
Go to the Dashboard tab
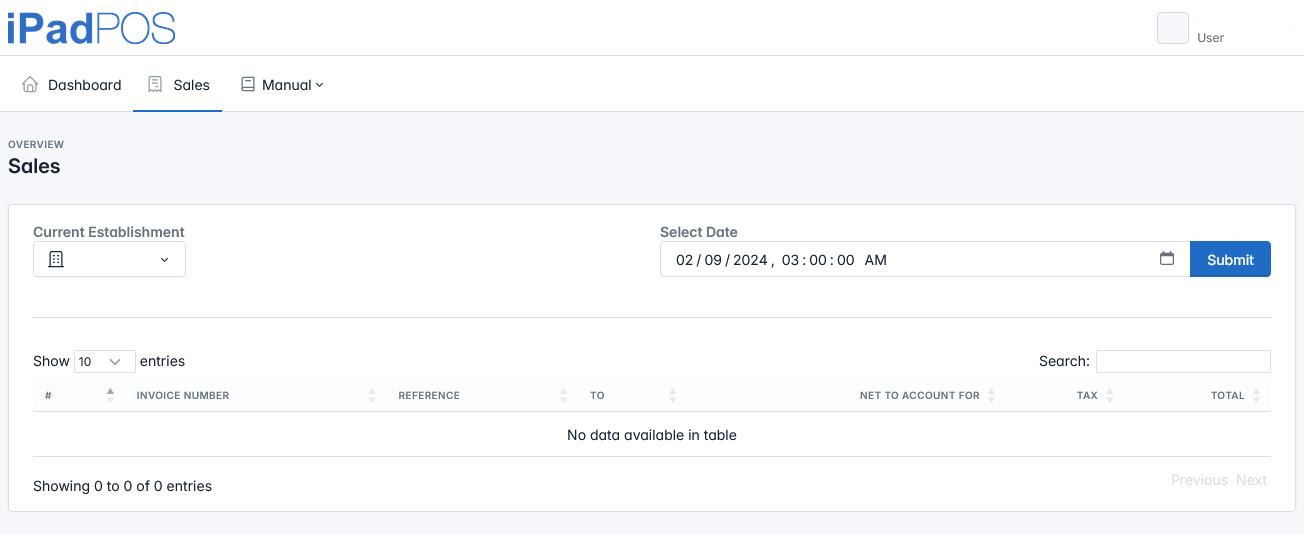tap(84, 85)
